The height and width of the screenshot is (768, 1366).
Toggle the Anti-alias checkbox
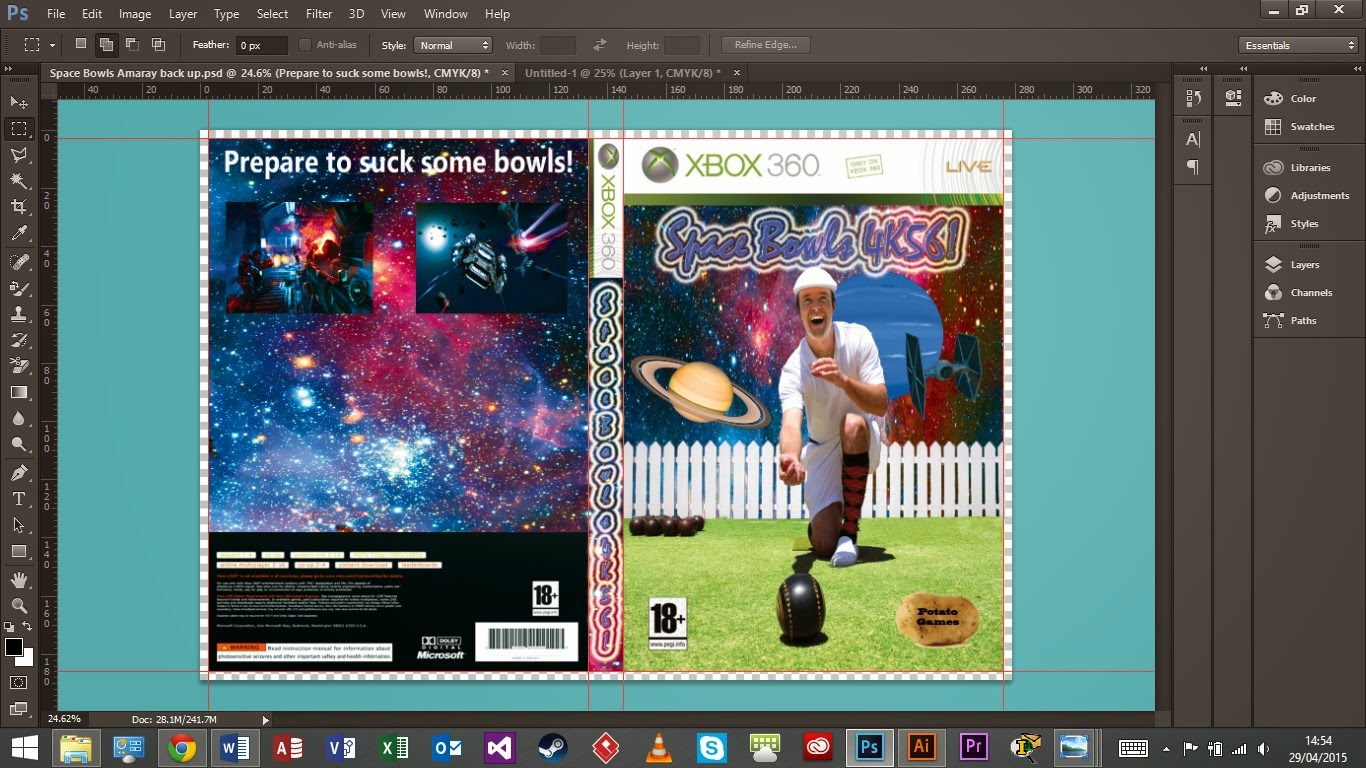305,45
